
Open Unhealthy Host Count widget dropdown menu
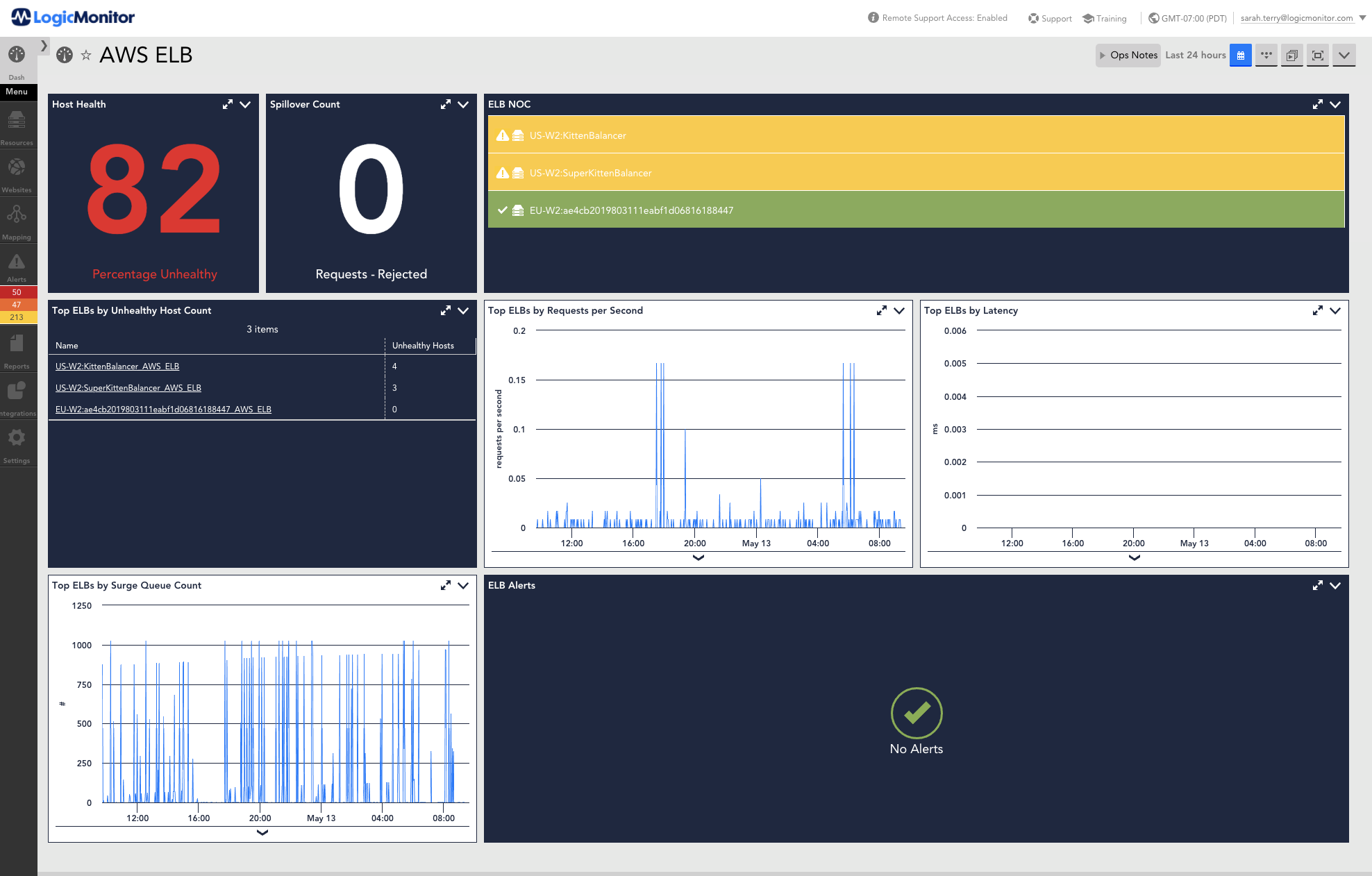(463, 310)
